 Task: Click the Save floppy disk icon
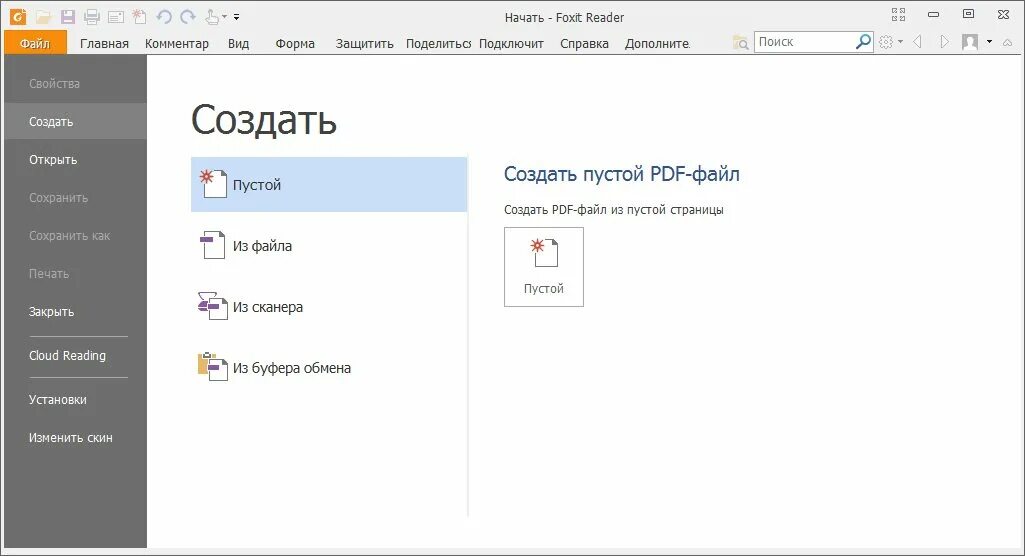(68, 17)
